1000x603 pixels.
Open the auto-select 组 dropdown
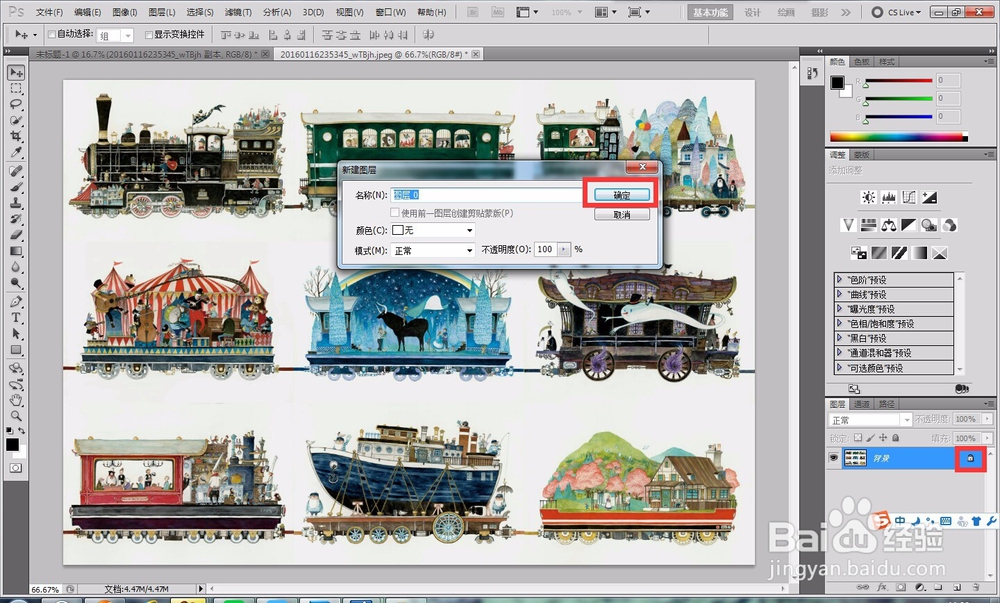pyautogui.click(x=115, y=36)
